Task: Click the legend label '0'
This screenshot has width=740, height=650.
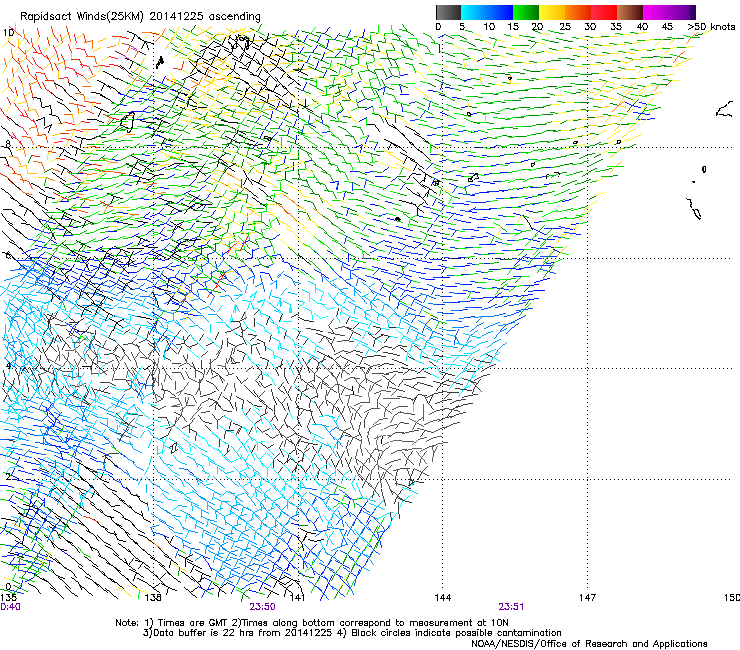Action: pos(438,26)
